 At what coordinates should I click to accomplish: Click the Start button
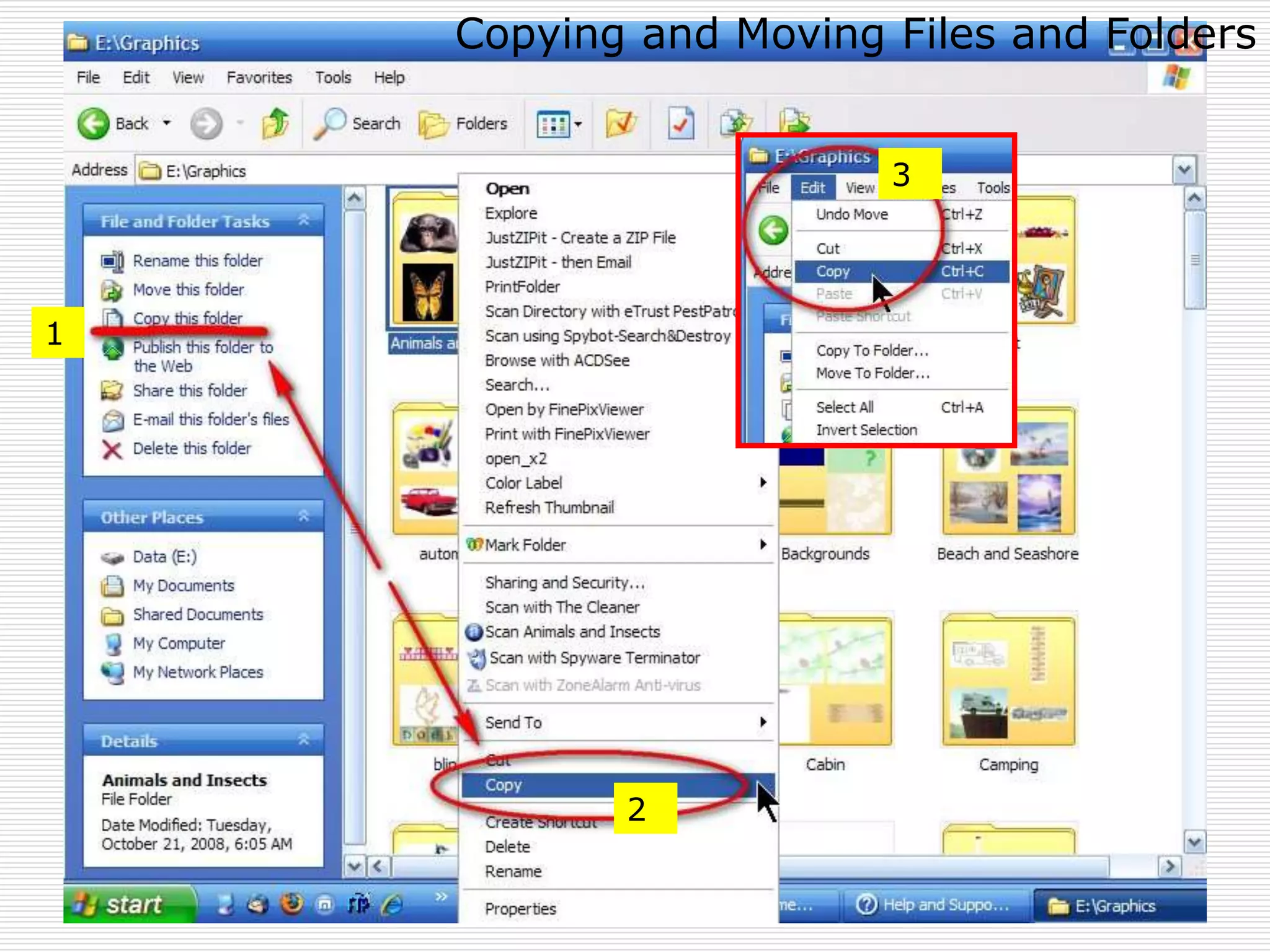tap(129, 904)
